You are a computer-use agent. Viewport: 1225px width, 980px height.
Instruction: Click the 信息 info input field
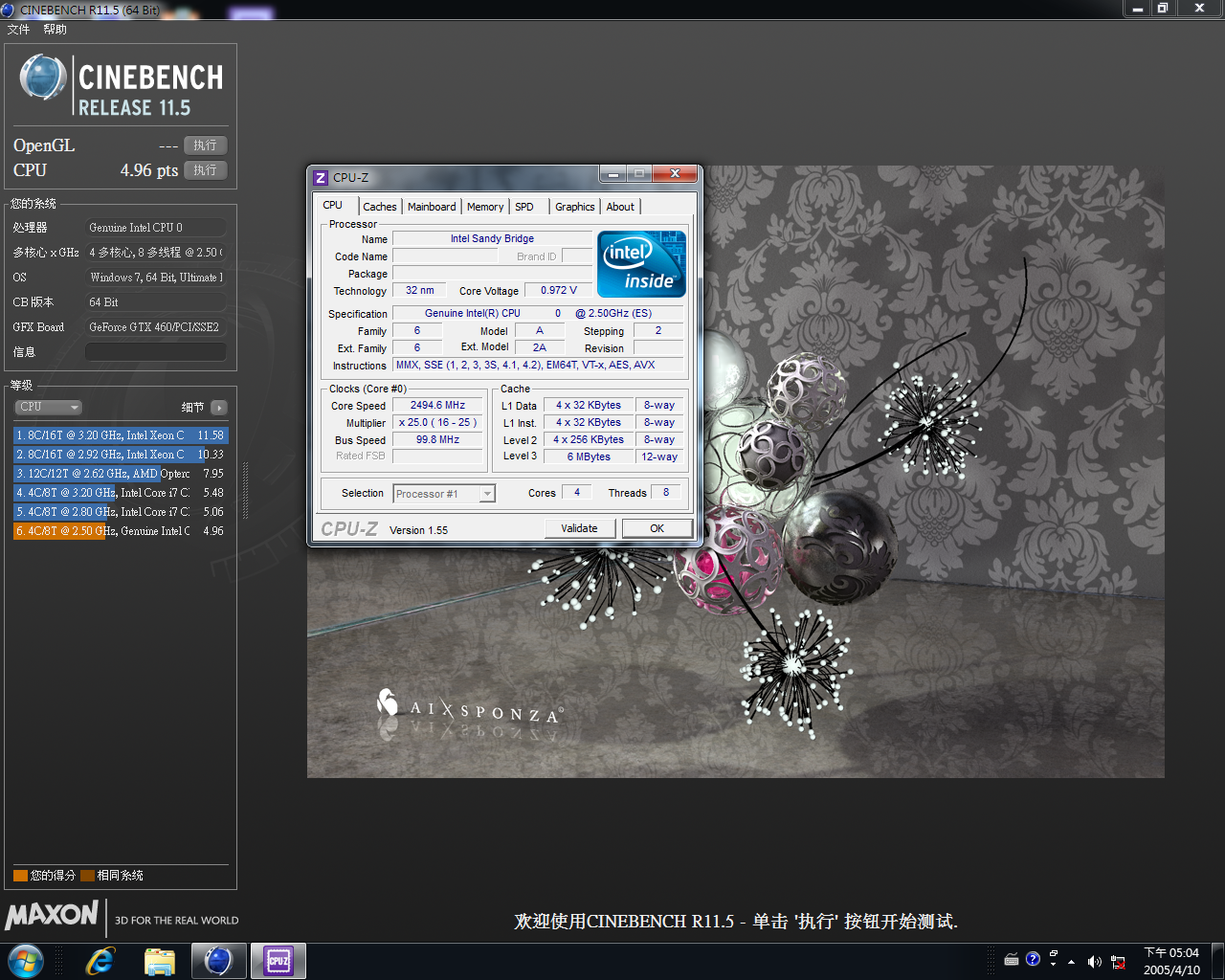pos(156,352)
